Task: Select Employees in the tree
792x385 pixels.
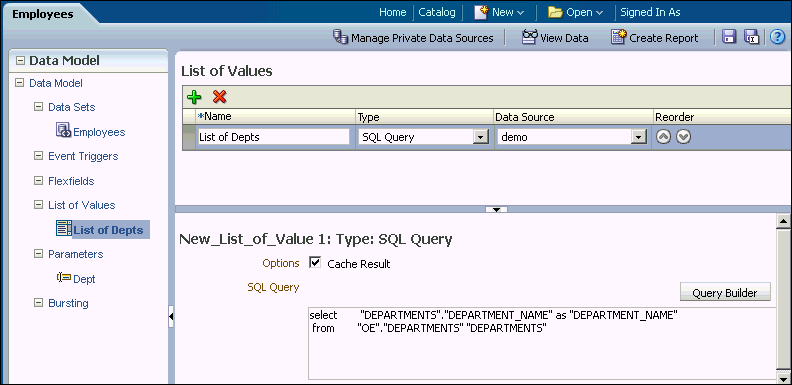Action: 99,132
